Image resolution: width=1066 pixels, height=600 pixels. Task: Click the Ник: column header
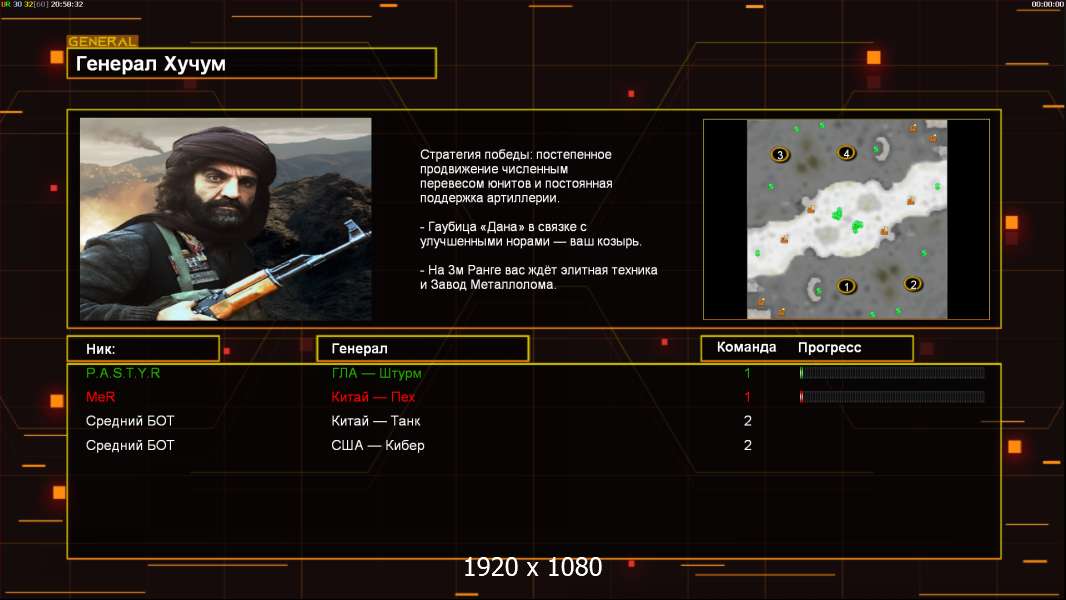point(143,349)
